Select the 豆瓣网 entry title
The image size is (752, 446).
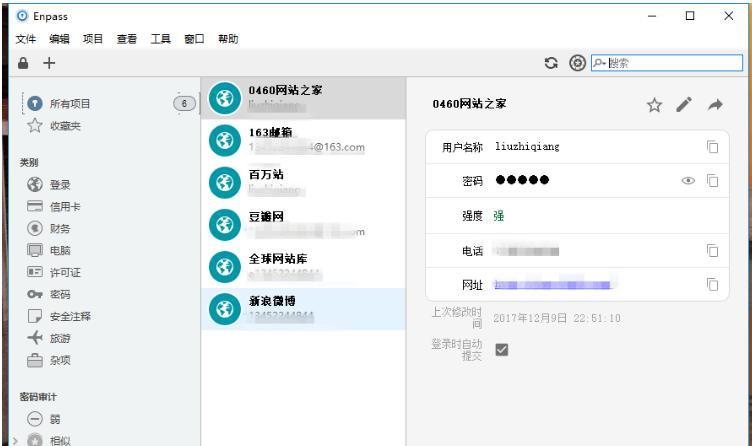tap(266, 217)
